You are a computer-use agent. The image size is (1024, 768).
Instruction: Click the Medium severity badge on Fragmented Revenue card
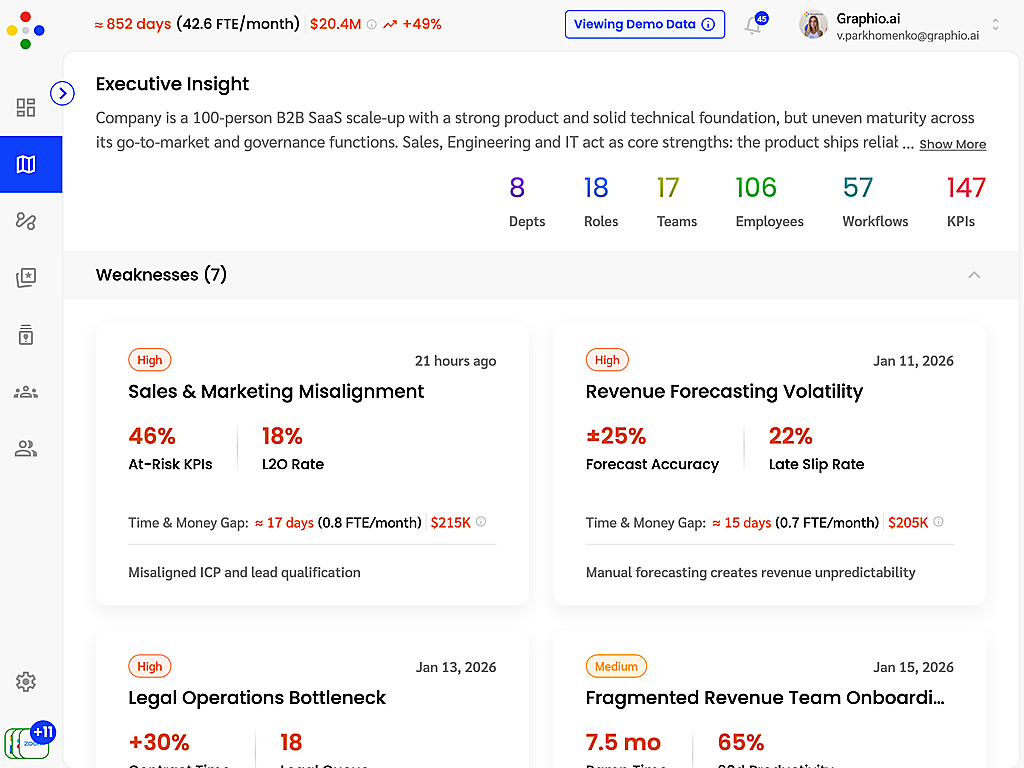(x=616, y=665)
